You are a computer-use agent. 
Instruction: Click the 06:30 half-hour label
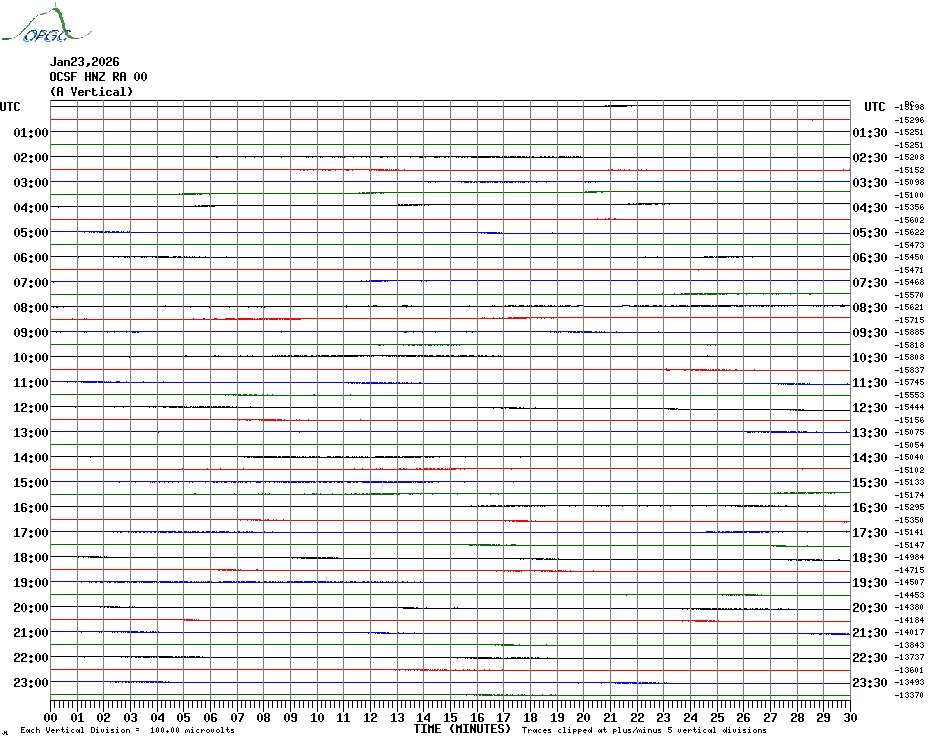tap(870, 257)
